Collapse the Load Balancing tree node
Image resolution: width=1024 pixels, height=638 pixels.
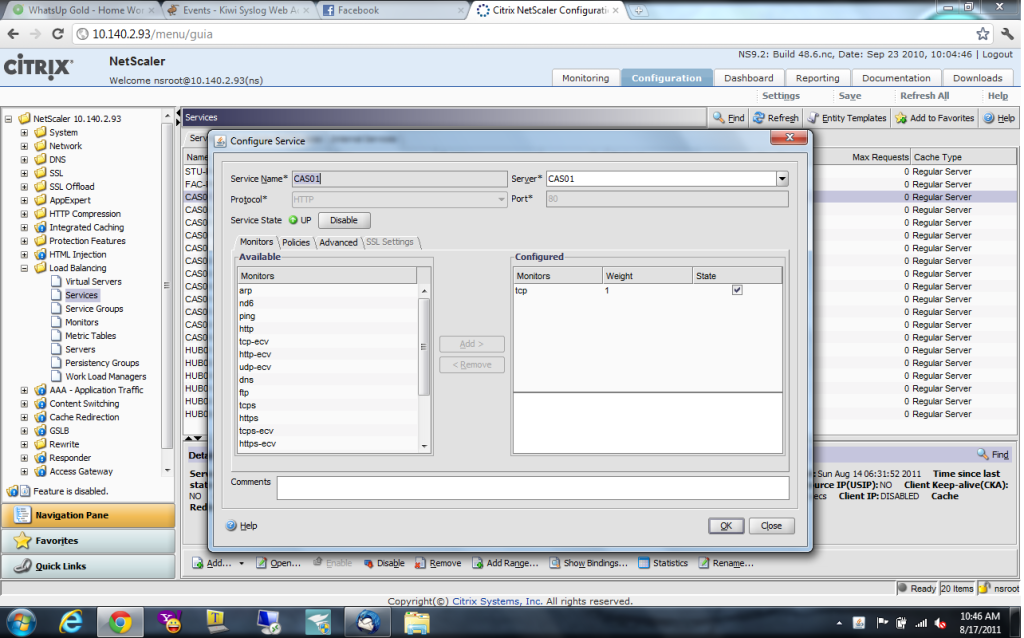24,268
